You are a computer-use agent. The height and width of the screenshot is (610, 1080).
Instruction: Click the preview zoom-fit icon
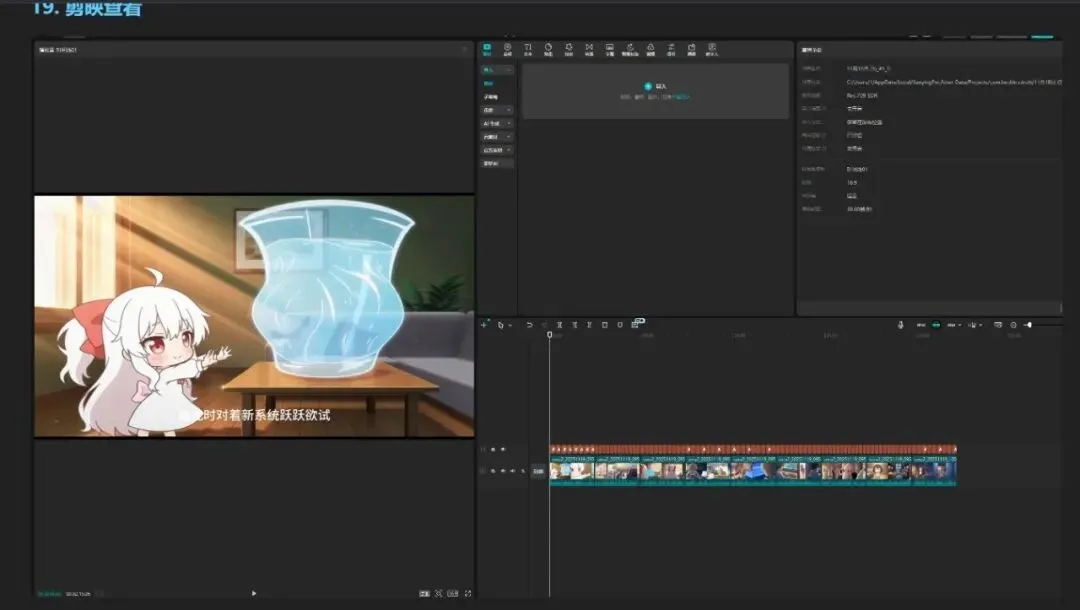coord(438,593)
